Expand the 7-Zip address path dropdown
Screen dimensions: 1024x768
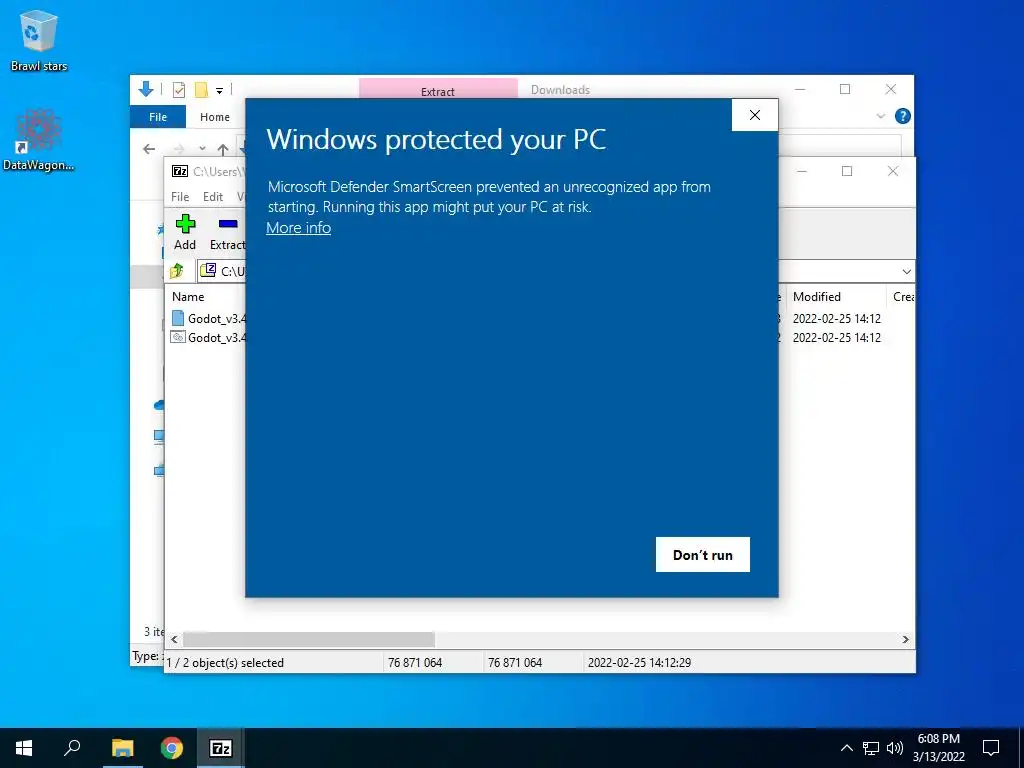point(906,271)
